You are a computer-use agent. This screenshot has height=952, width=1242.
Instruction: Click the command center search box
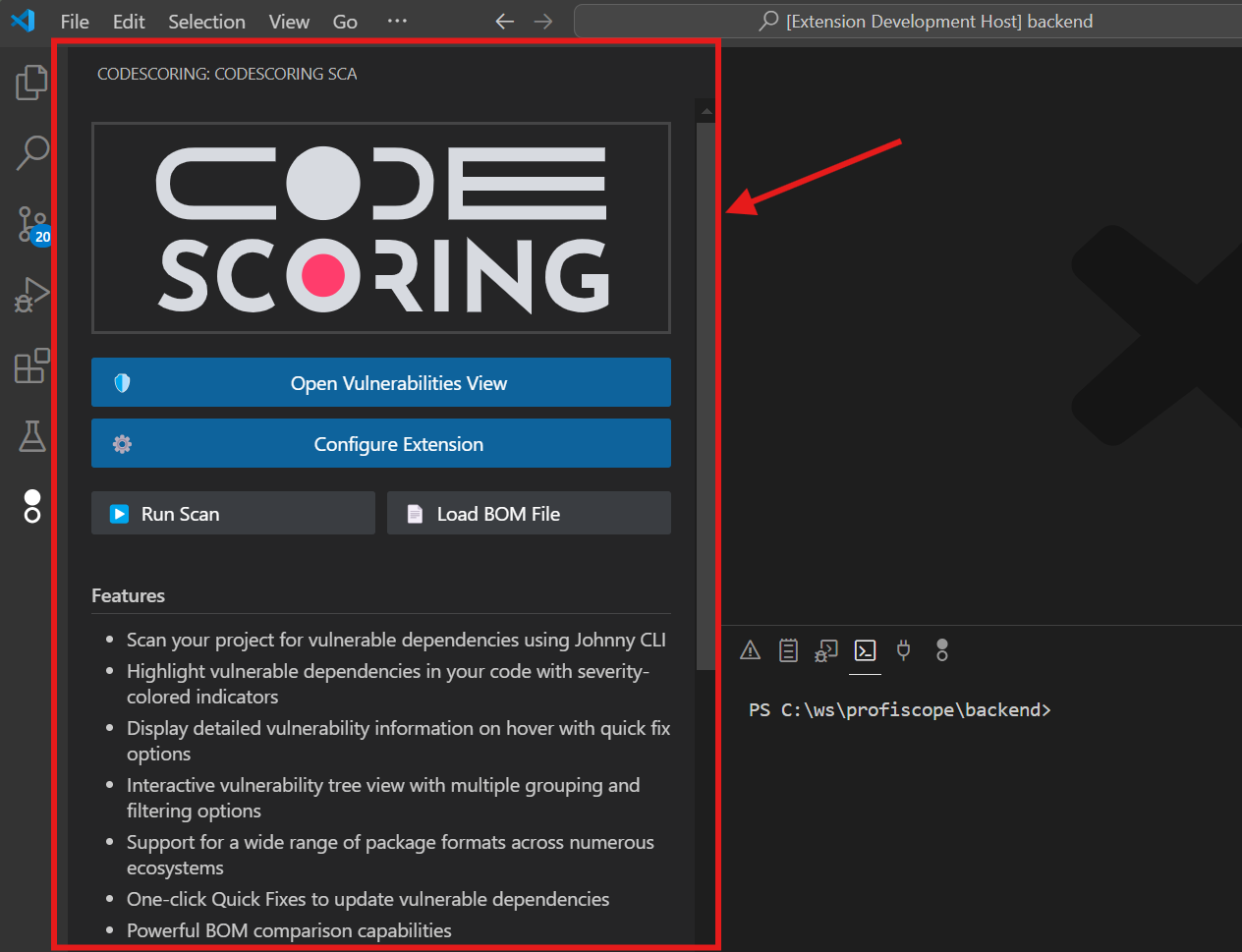click(909, 22)
